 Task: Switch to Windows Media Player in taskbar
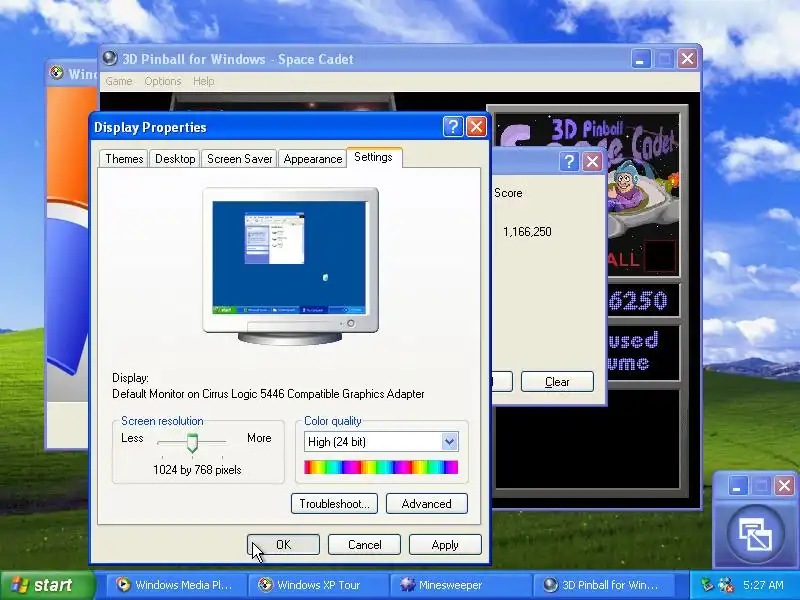(175, 585)
